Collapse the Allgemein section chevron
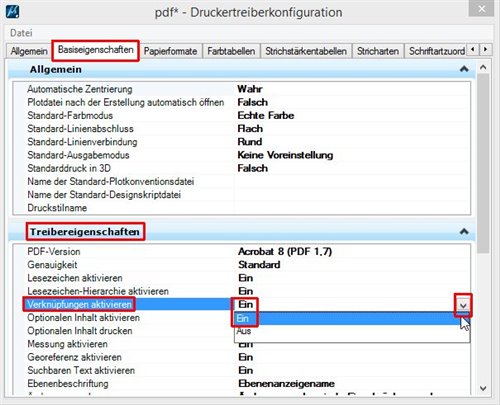 pyautogui.click(x=464, y=69)
